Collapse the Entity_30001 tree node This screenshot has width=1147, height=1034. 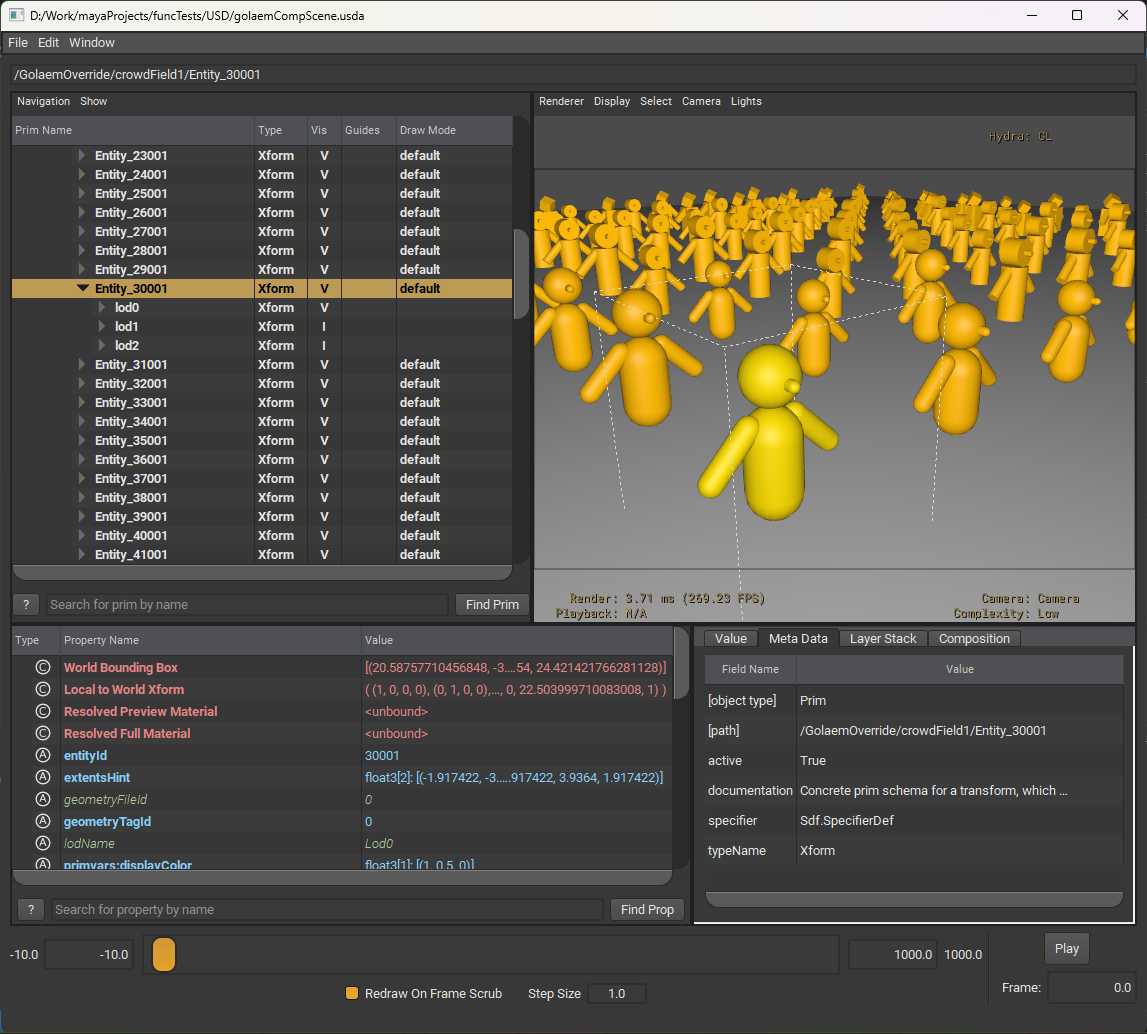tap(83, 288)
